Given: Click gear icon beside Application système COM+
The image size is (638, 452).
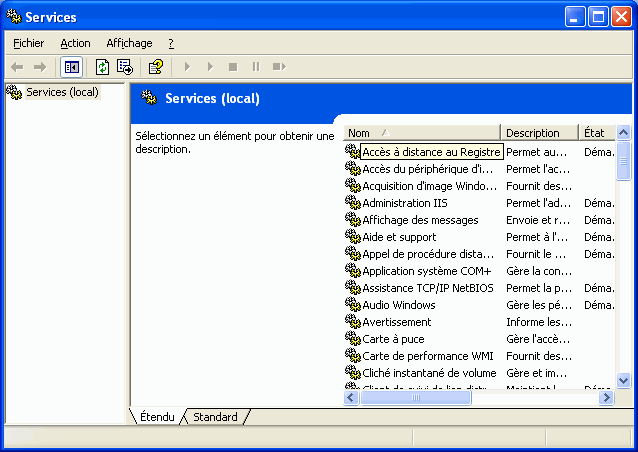Looking at the screenshot, I should tap(353, 271).
